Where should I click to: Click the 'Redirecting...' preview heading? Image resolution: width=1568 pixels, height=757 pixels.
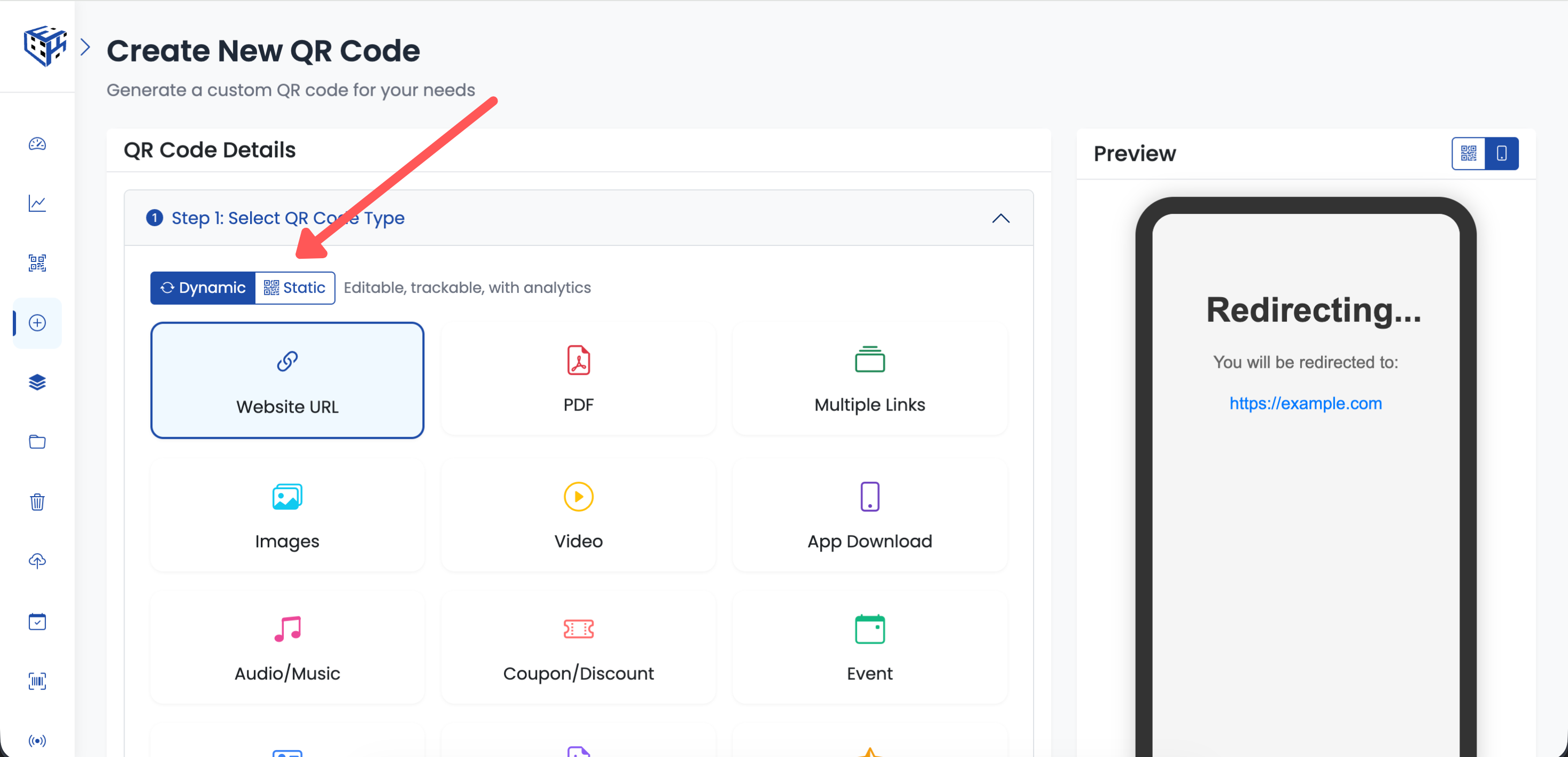click(1314, 310)
